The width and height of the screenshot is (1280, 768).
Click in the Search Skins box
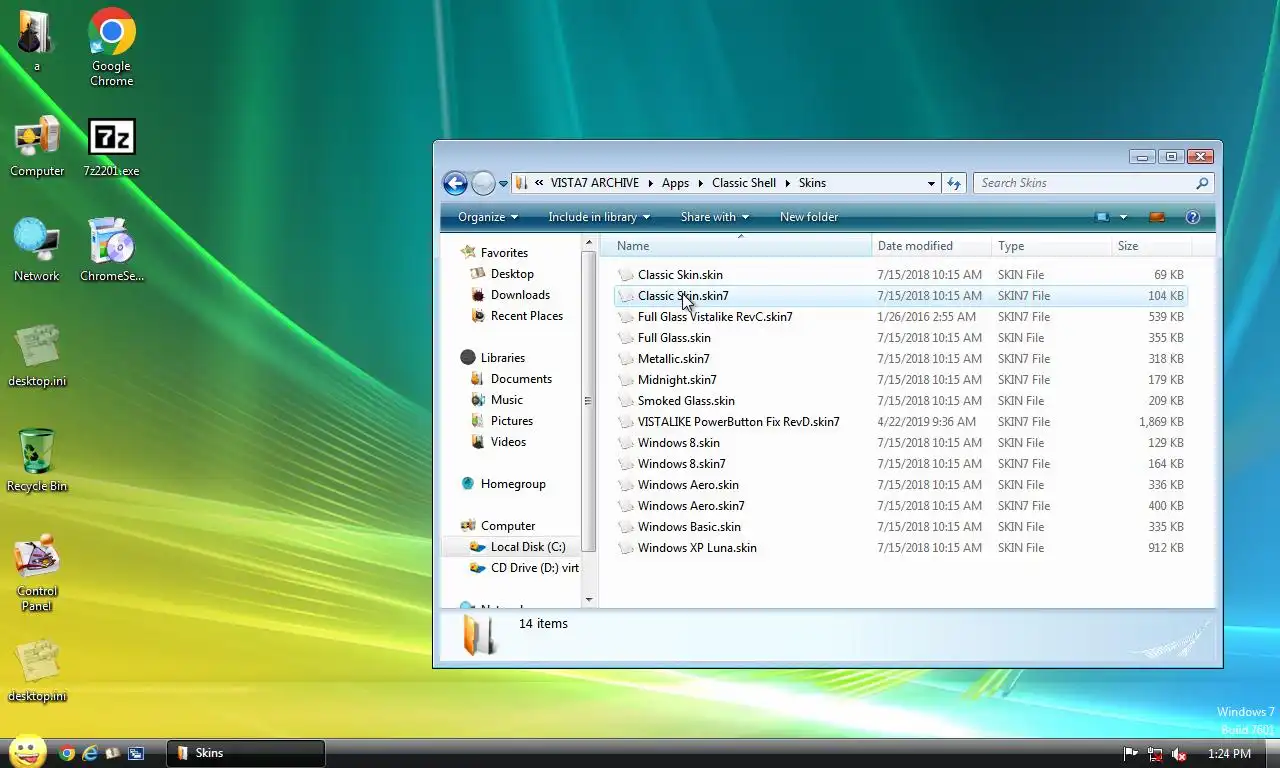point(1084,183)
